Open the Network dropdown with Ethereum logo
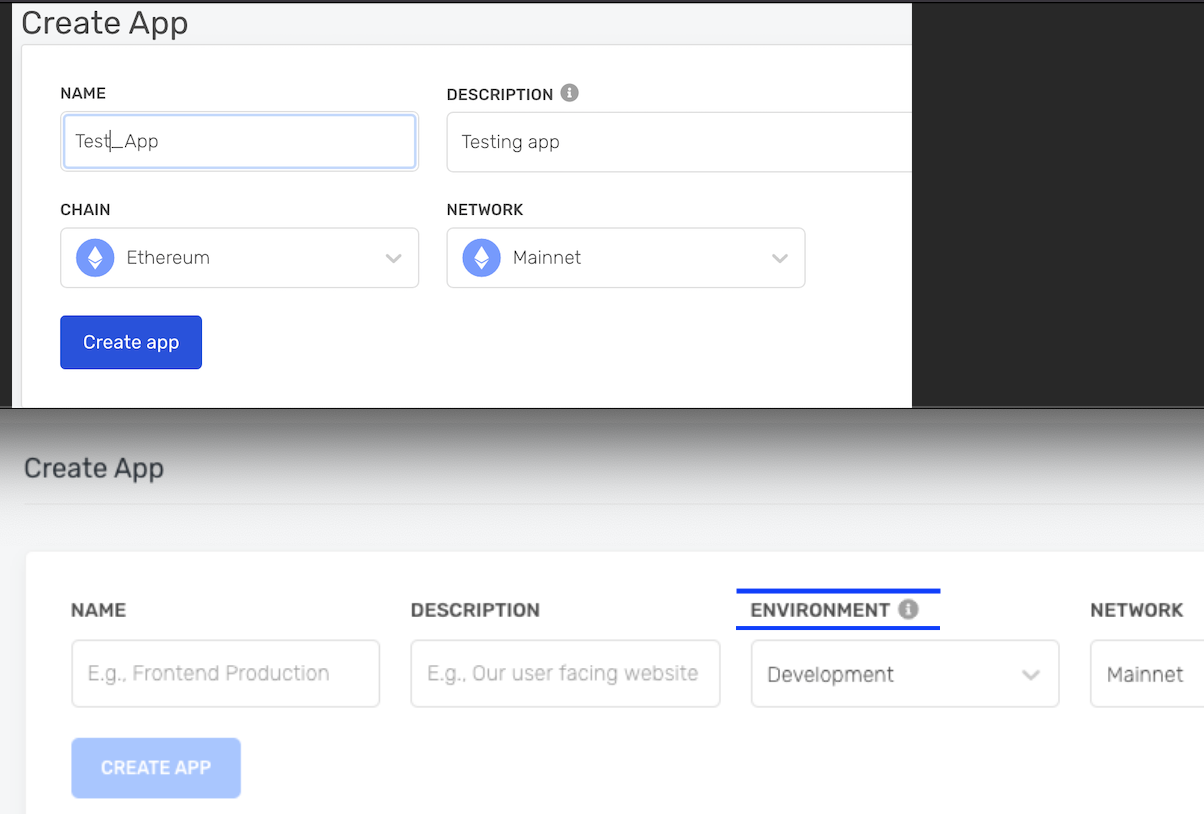Screen dimensions: 1204x814 click(625, 258)
